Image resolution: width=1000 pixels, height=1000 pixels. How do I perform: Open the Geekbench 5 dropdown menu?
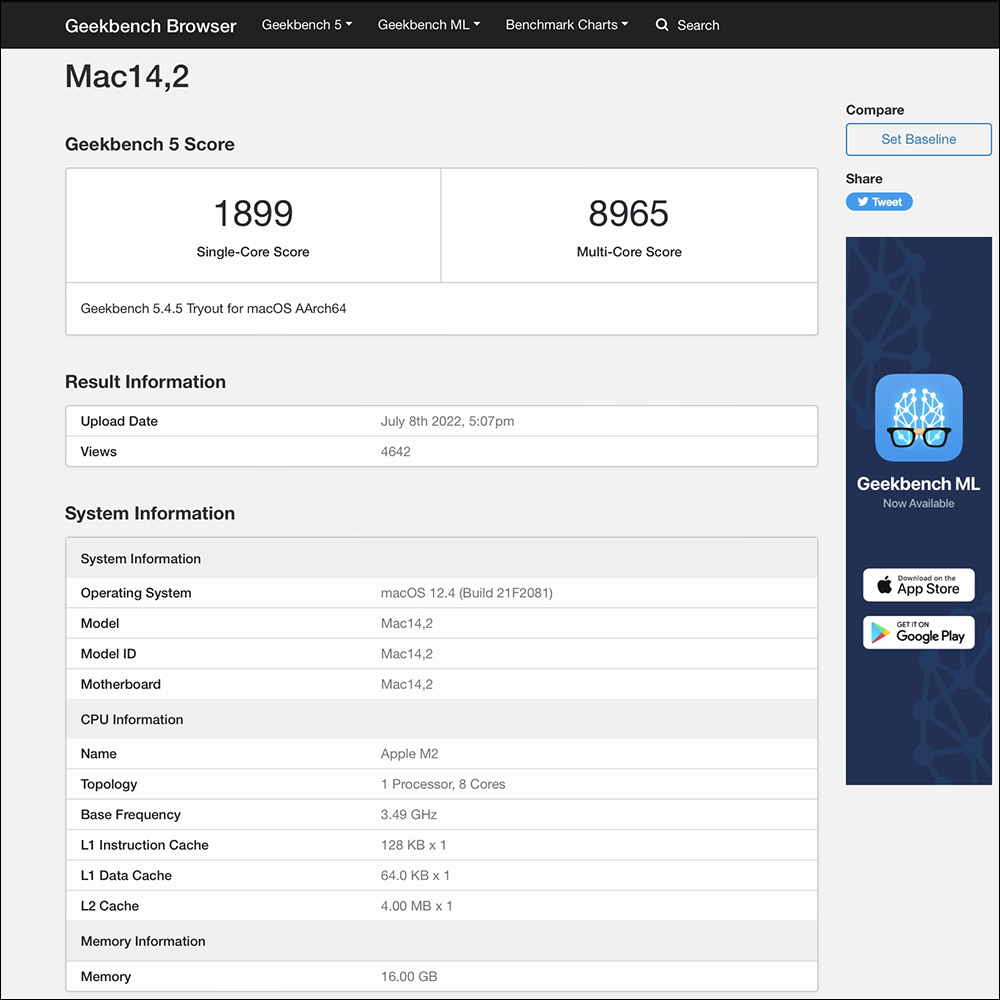coord(307,25)
